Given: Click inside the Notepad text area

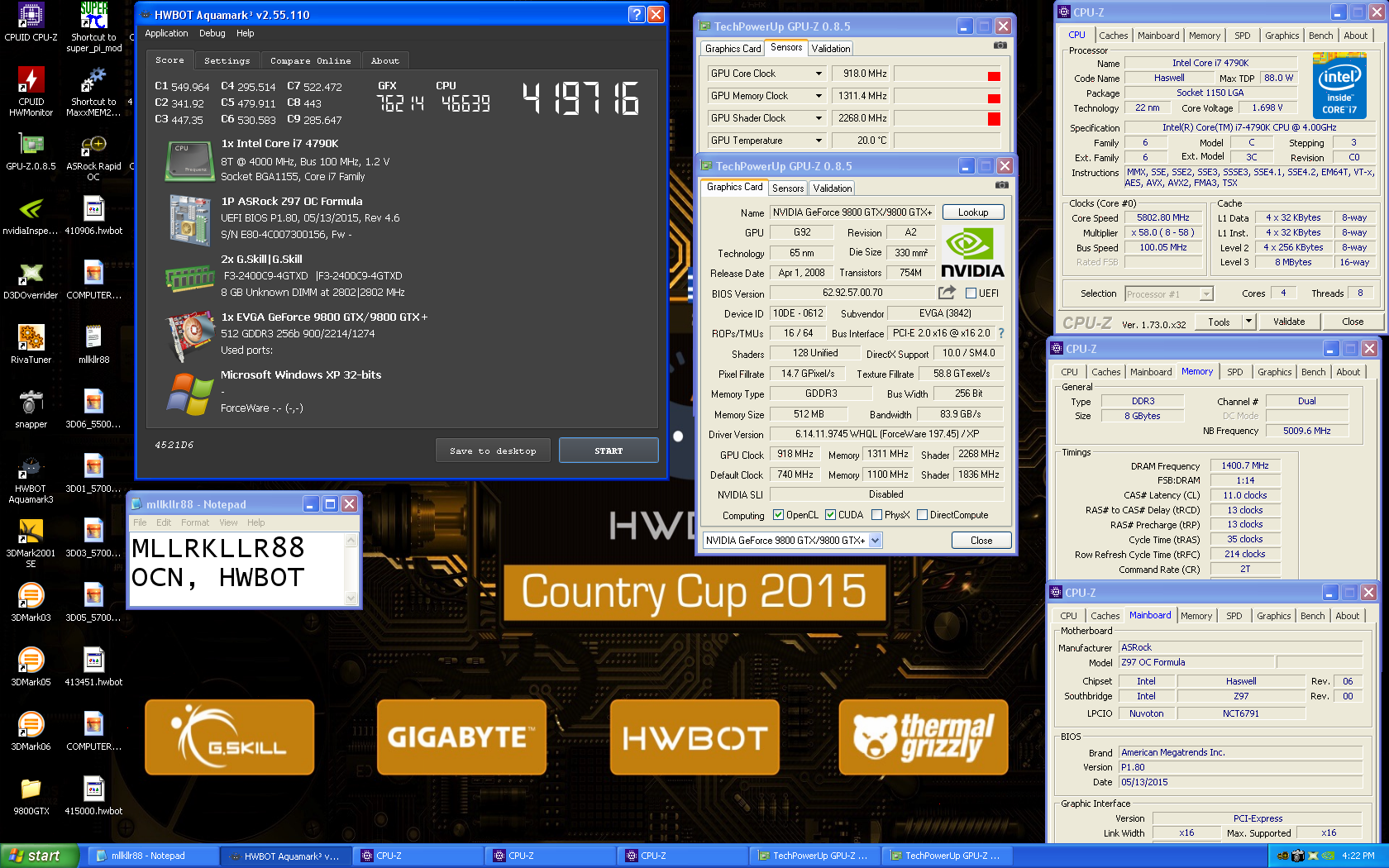Looking at the screenshot, I should point(236,569).
